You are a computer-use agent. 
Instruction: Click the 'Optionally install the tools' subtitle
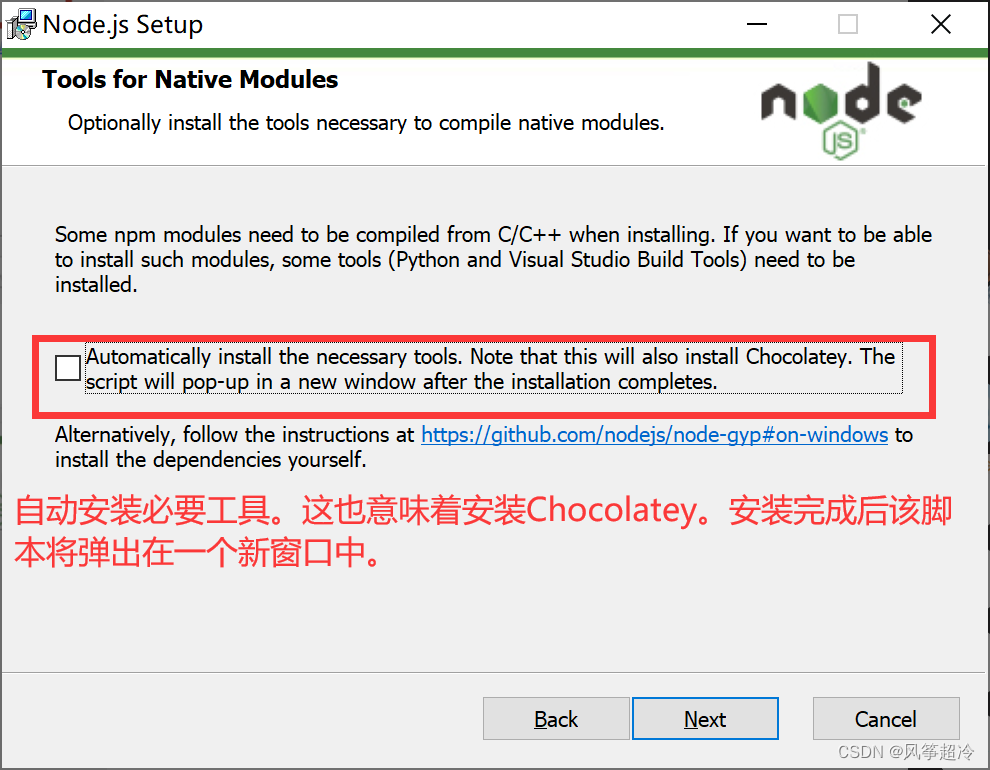point(366,123)
